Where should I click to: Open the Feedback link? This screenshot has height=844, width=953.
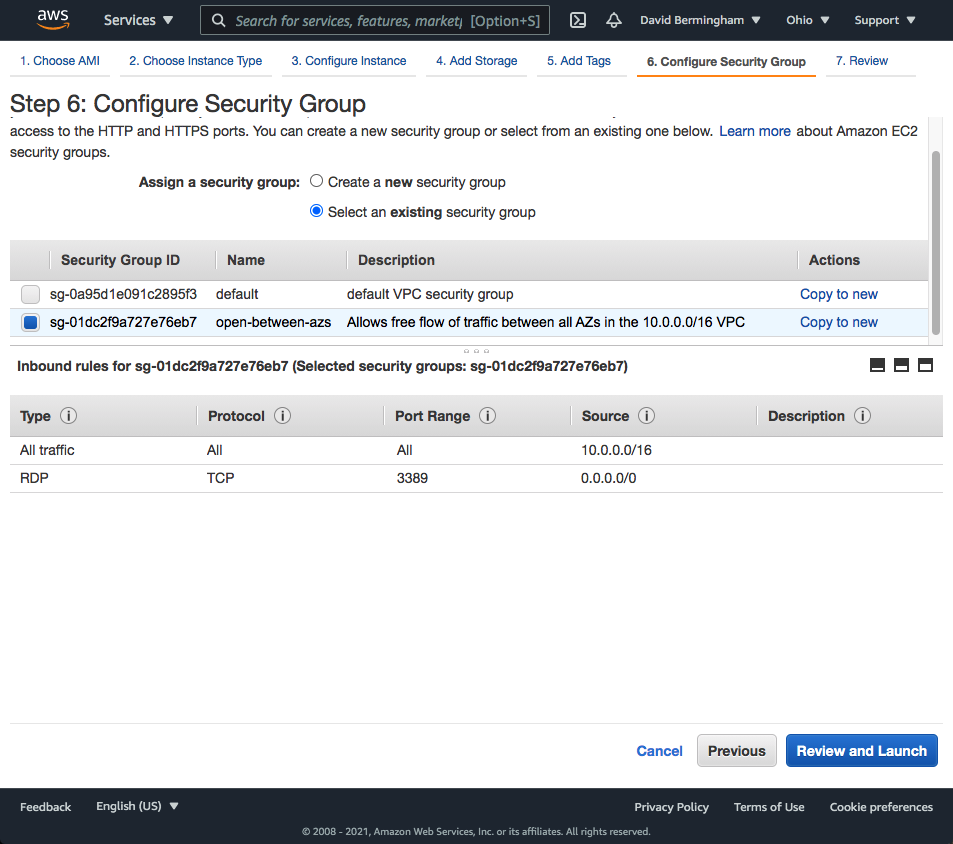coord(45,806)
